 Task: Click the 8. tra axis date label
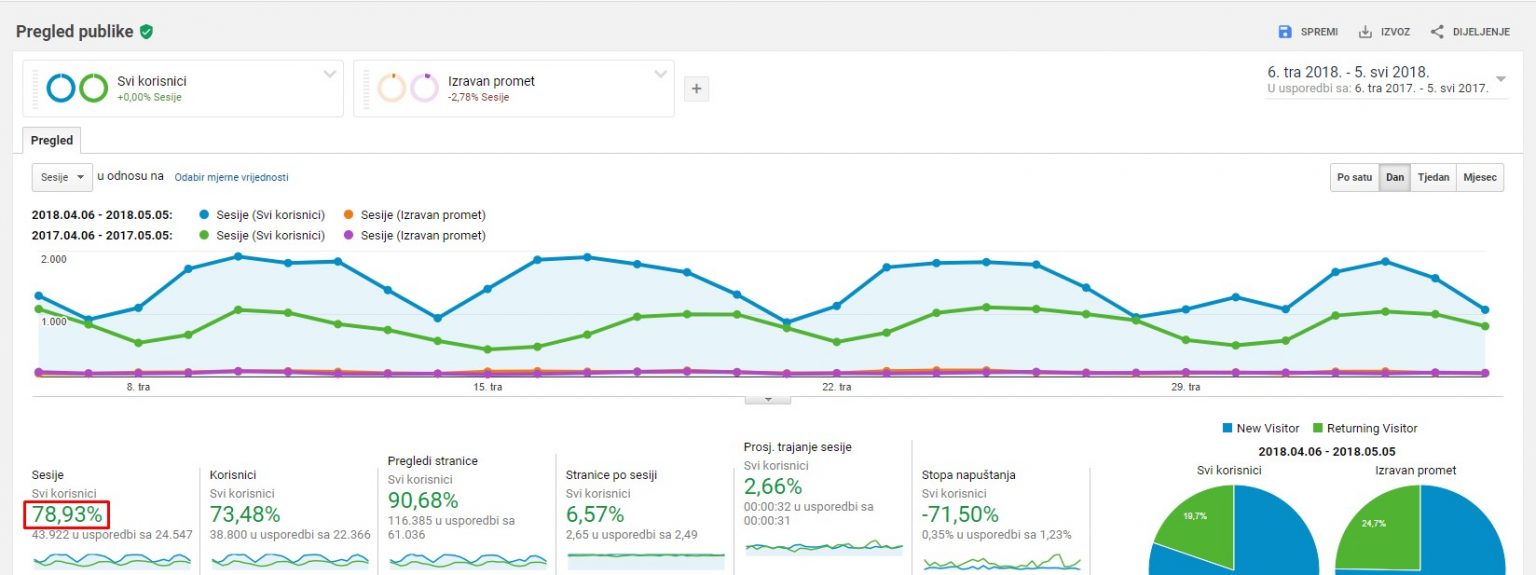pos(138,387)
